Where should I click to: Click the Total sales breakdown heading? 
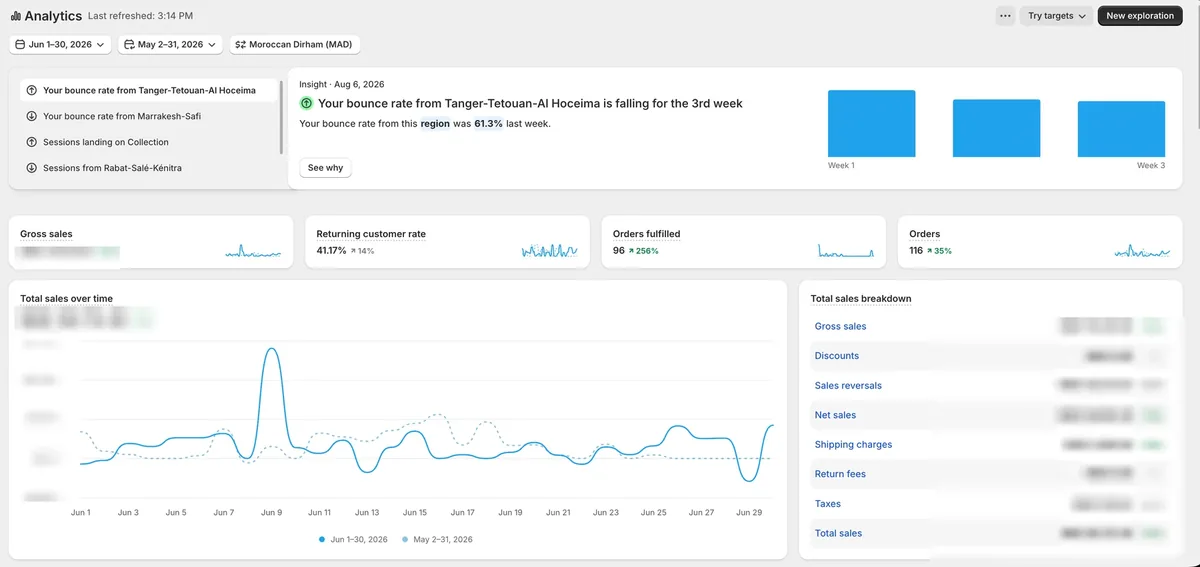tap(861, 298)
